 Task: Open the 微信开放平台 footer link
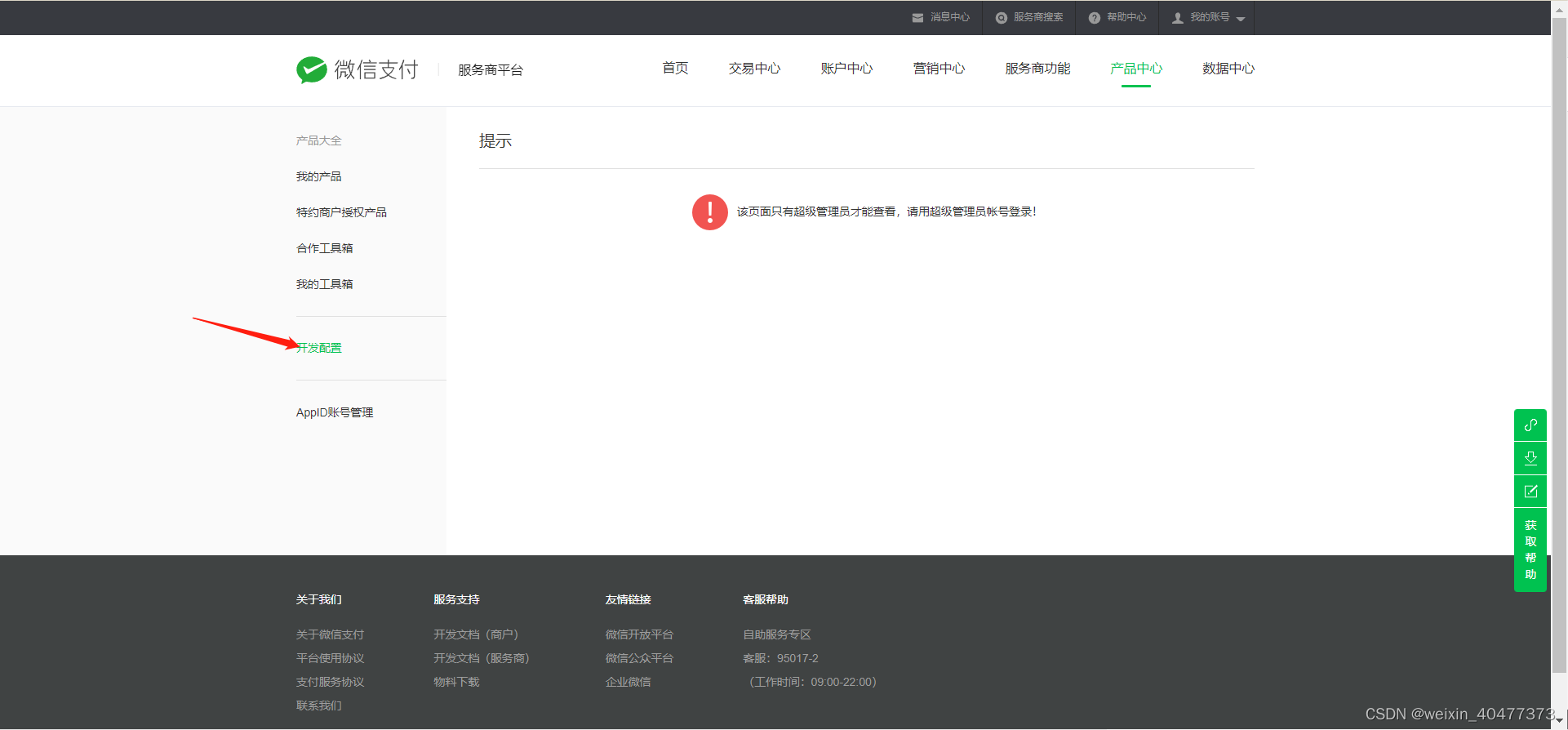coord(639,634)
